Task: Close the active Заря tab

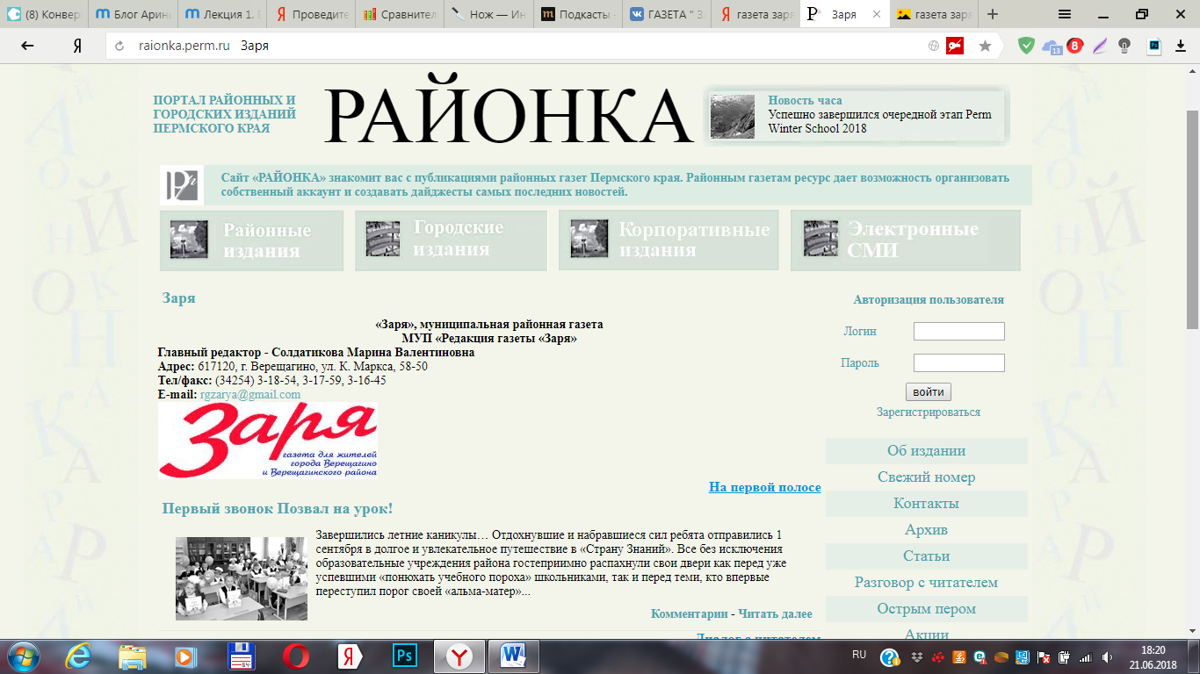Action: coord(876,15)
